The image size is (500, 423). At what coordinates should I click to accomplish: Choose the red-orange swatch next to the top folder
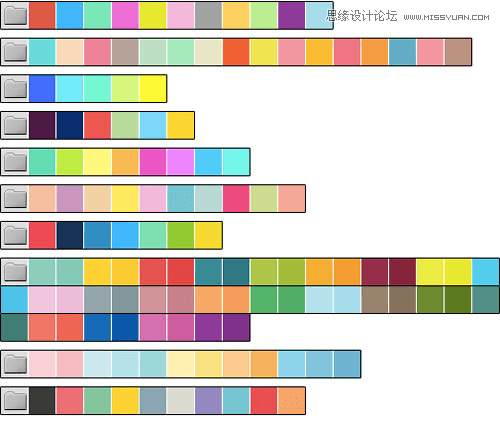tap(42, 16)
